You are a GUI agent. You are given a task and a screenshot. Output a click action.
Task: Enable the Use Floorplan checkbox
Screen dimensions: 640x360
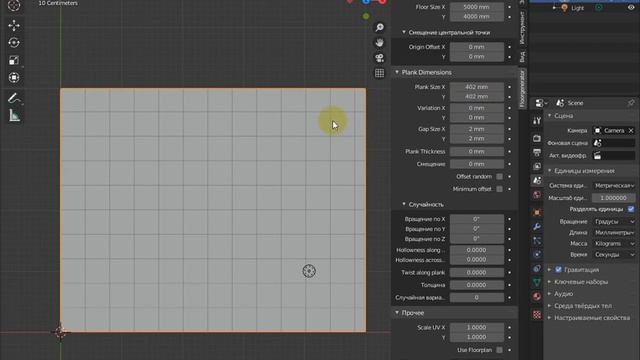499,350
